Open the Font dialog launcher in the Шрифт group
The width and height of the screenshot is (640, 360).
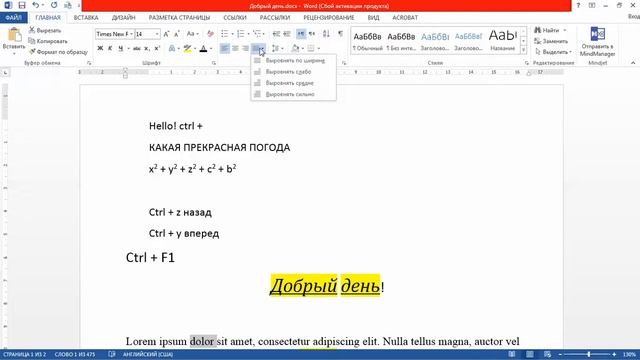point(213,63)
